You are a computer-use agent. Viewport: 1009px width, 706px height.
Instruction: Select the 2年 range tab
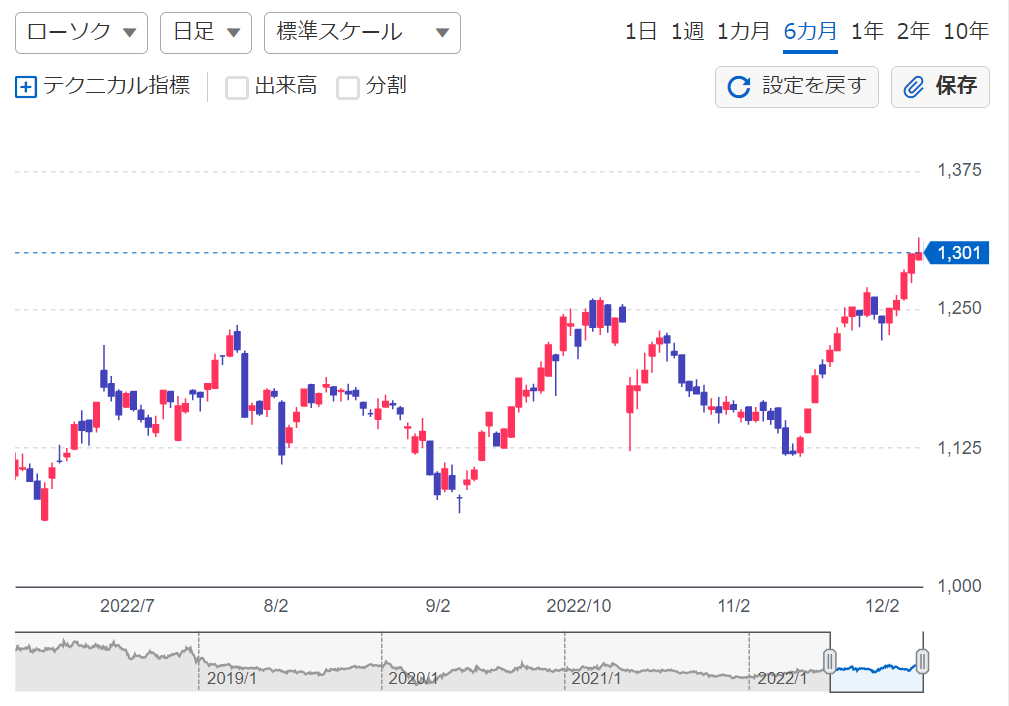tap(913, 31)
